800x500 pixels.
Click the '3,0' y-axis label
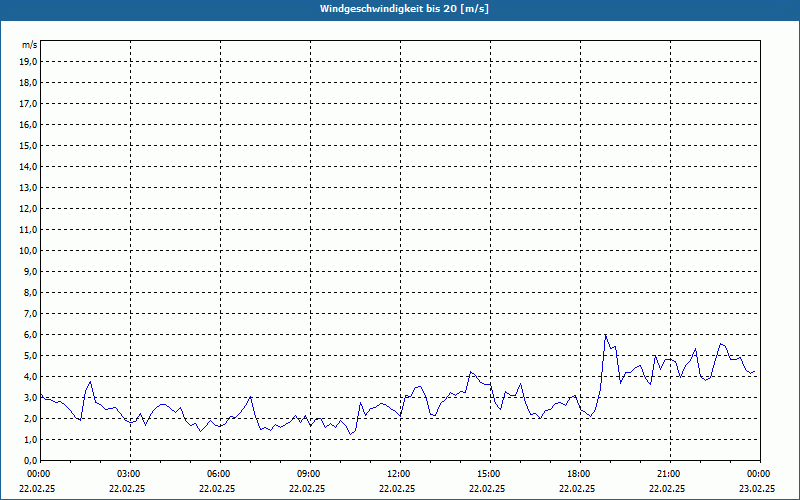30,397
